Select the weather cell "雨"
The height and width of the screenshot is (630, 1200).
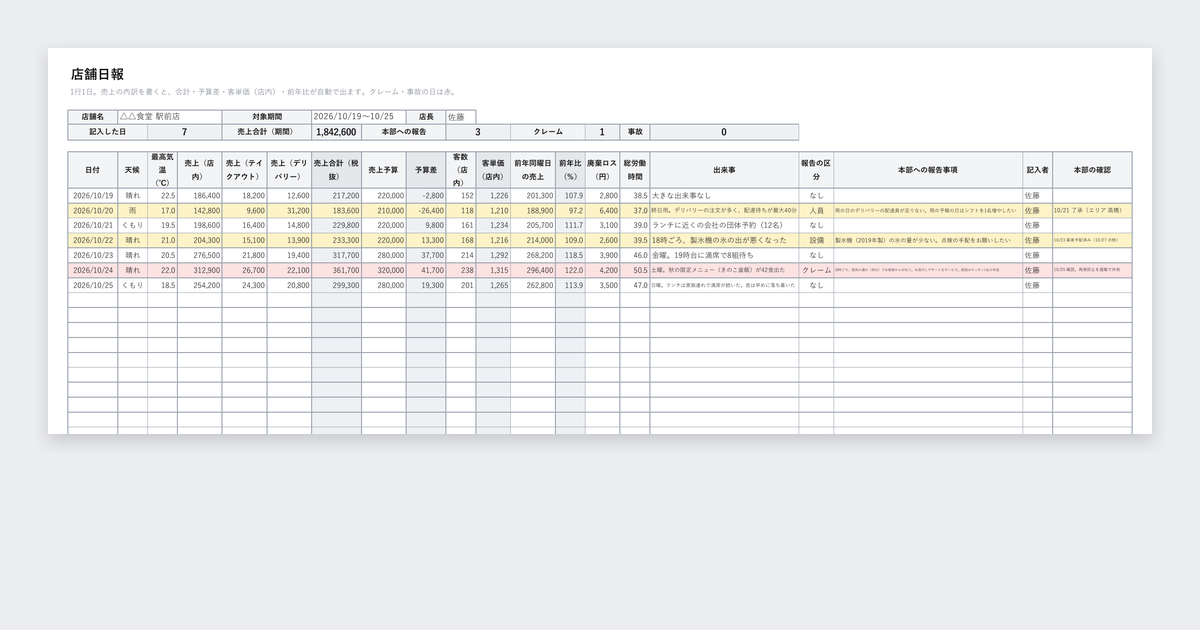click(x=133, y=211)
